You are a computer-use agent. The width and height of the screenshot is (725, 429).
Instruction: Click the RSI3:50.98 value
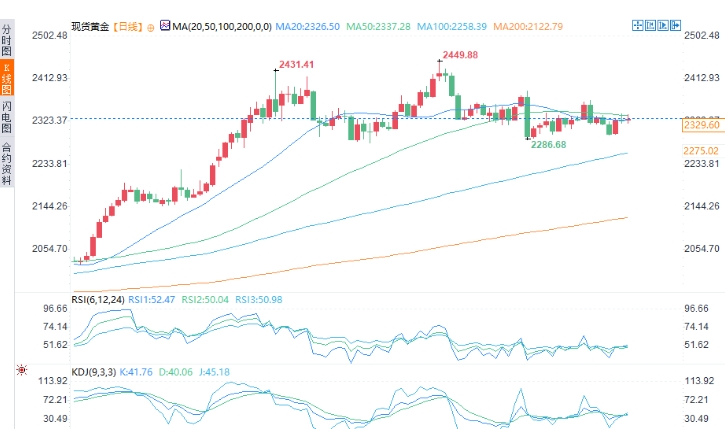[x=258, y=300]
